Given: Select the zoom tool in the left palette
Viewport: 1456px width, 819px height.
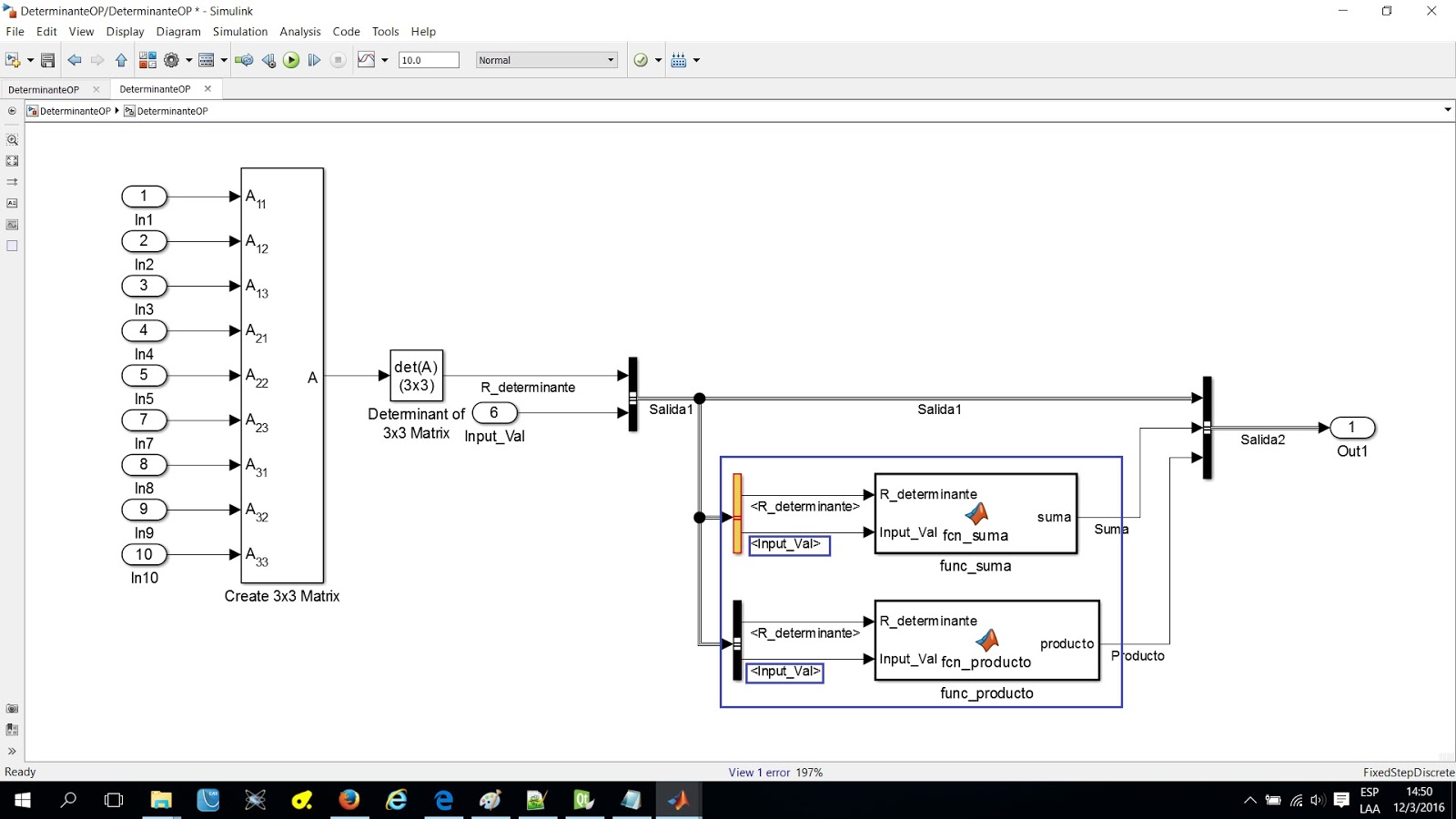Looking at the screenshot, I should [x=12, y=139].
